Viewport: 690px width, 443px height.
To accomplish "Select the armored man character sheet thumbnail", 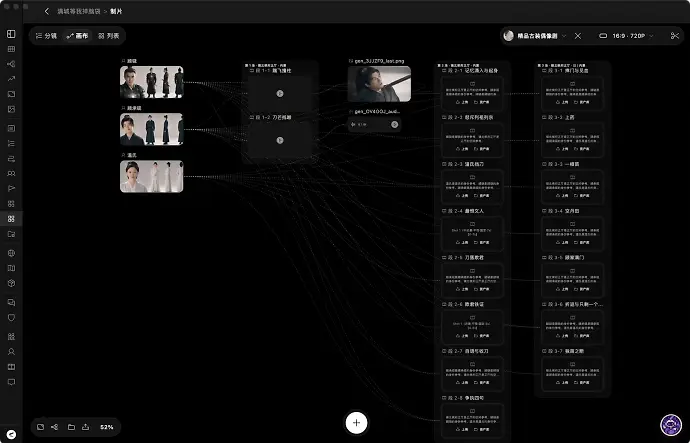I will (x=152, y=82).
